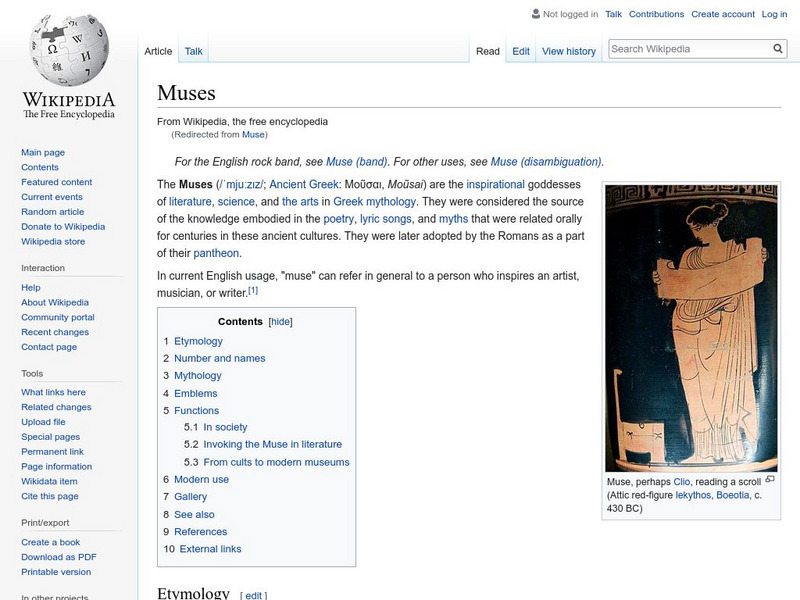The width and height of the screenshot is (800, 600).
Task: Click the Wikipedia globe logo
Action: 69,50
